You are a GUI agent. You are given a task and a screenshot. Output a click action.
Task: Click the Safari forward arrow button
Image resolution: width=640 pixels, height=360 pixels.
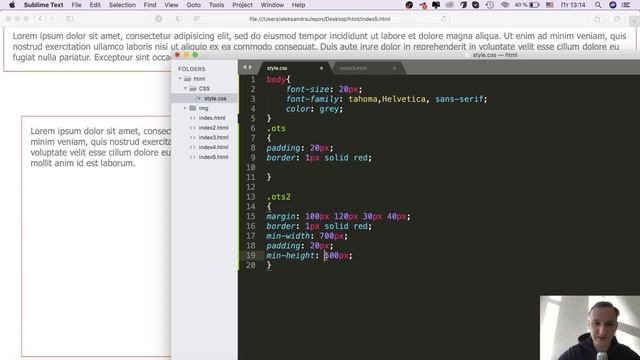(51, 19)
